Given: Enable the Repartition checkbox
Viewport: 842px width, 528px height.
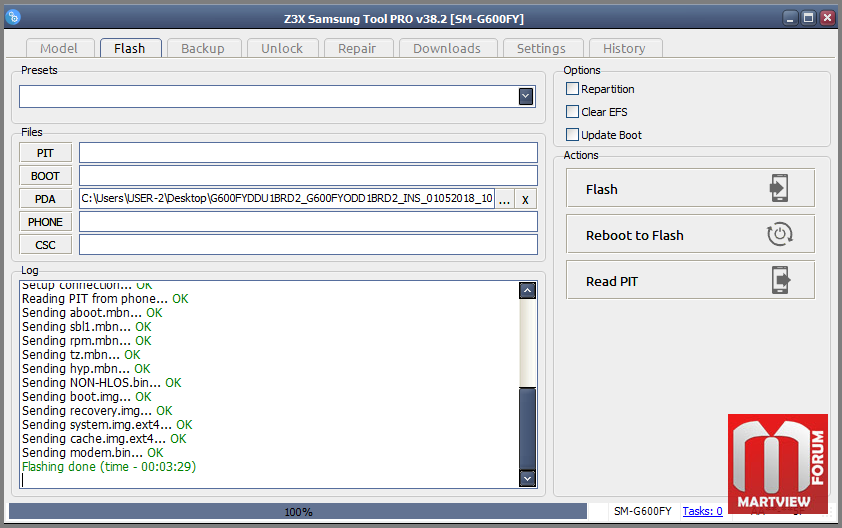Looking at the screenshot, I should [x=572, y=89].
